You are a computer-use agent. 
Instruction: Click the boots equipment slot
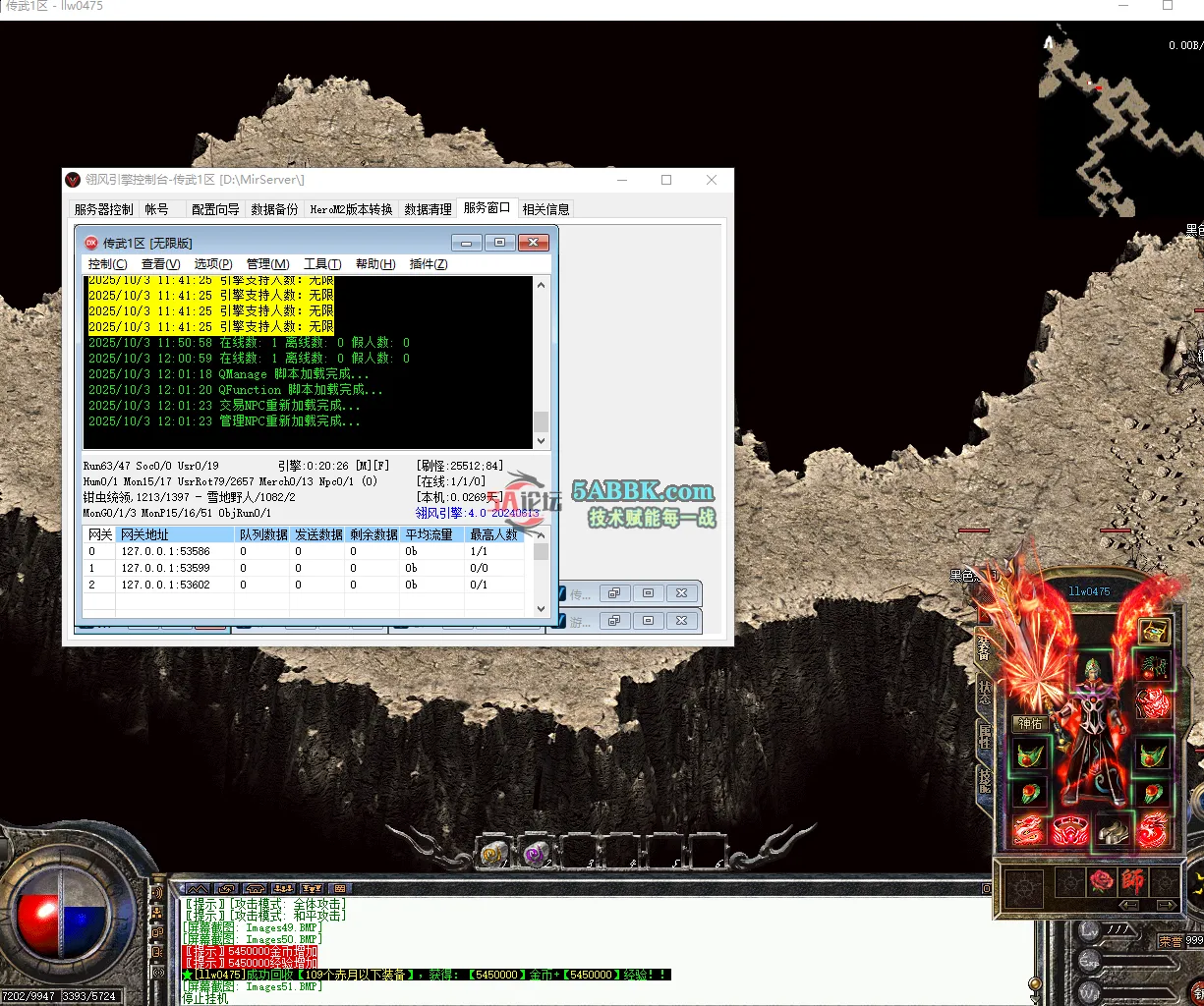[x=1112, y=831]
